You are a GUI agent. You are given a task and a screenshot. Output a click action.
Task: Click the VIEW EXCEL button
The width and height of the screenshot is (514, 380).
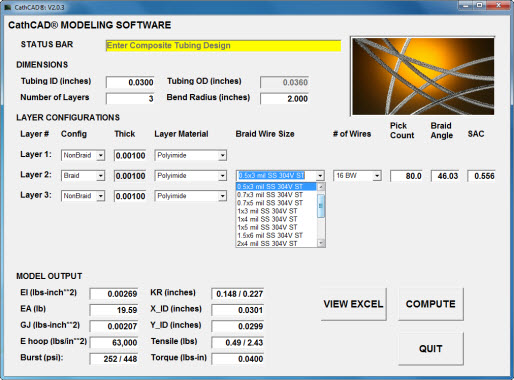pos(353,304)
